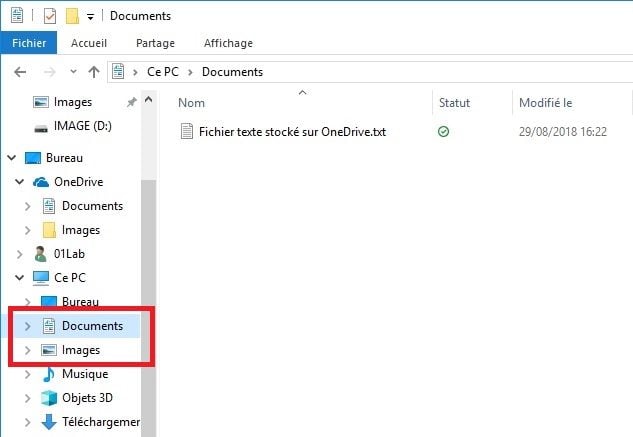
Task: Expand Images under Ce PC
Action: coord(27,350)
